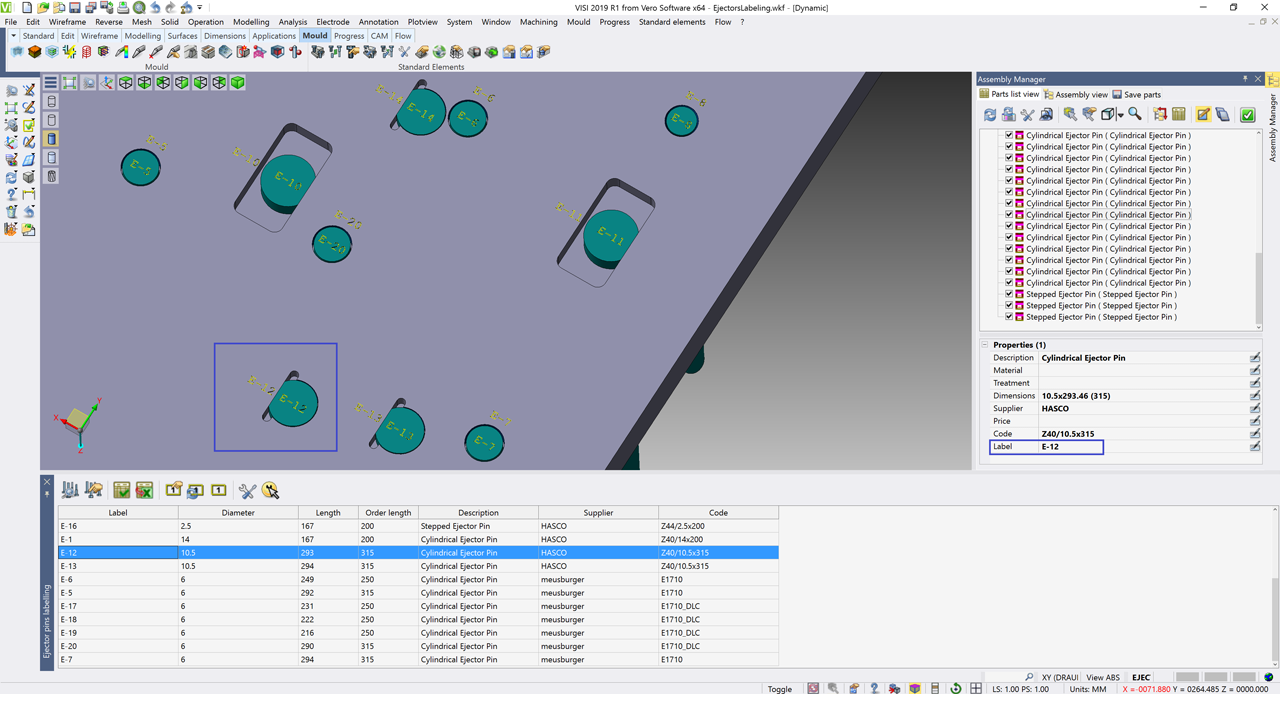1280x720 pixels.
Task: Close the Ejector pins labelling panel
Action: (x=46, y=482)
